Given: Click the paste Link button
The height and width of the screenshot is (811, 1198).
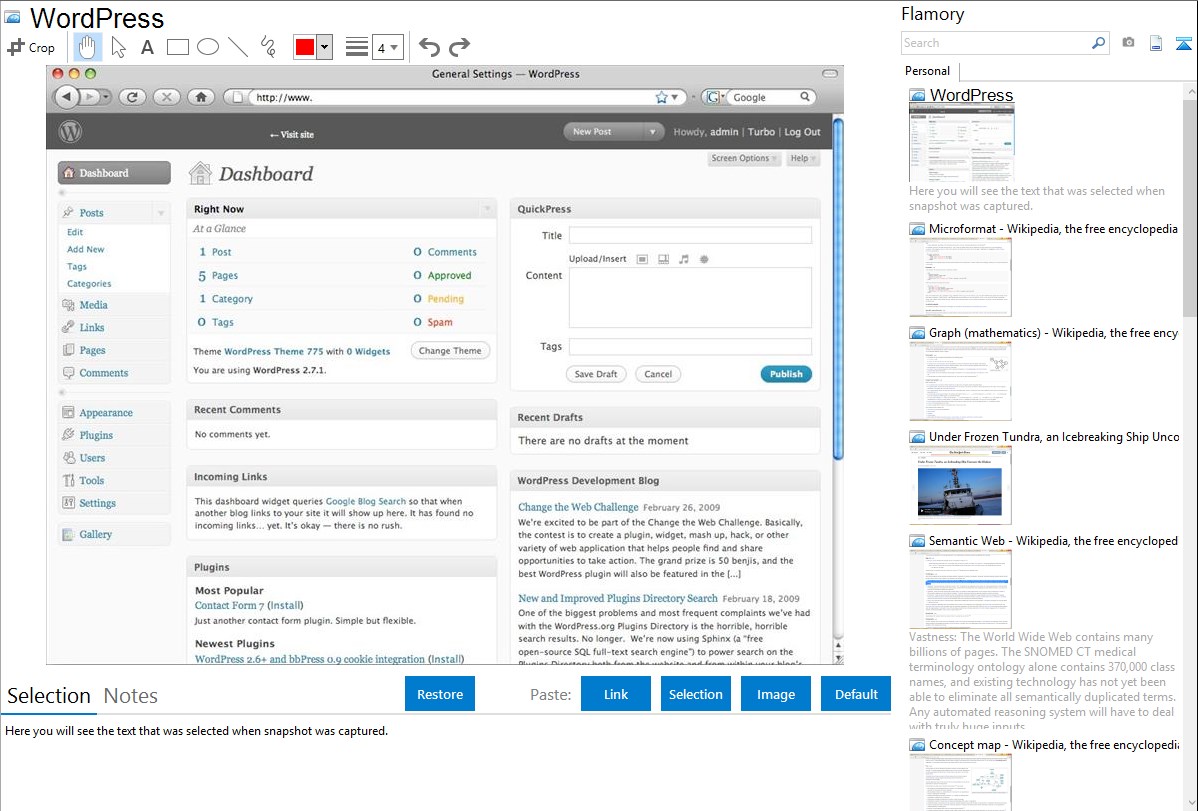Looking at the screenshot, I should click(616, 694).
